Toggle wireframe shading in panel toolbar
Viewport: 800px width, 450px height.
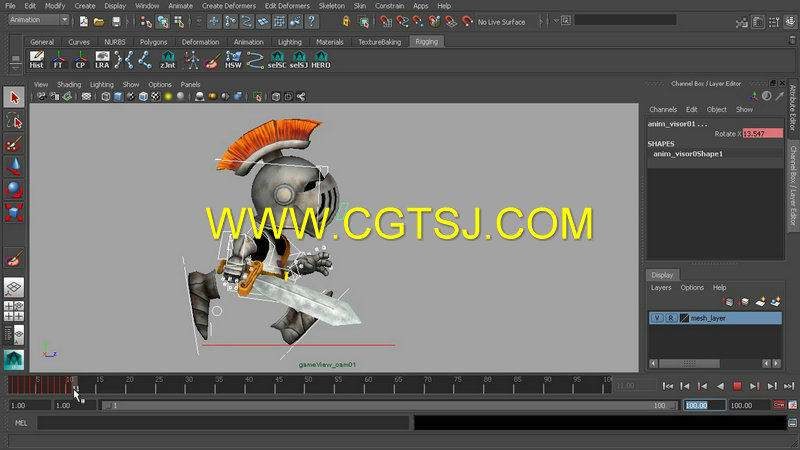(x=106, y=96)
